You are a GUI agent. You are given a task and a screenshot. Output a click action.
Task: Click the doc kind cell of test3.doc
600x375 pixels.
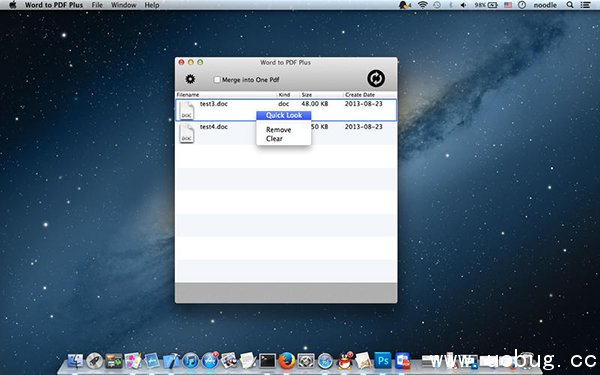click(x=284, y=104)
